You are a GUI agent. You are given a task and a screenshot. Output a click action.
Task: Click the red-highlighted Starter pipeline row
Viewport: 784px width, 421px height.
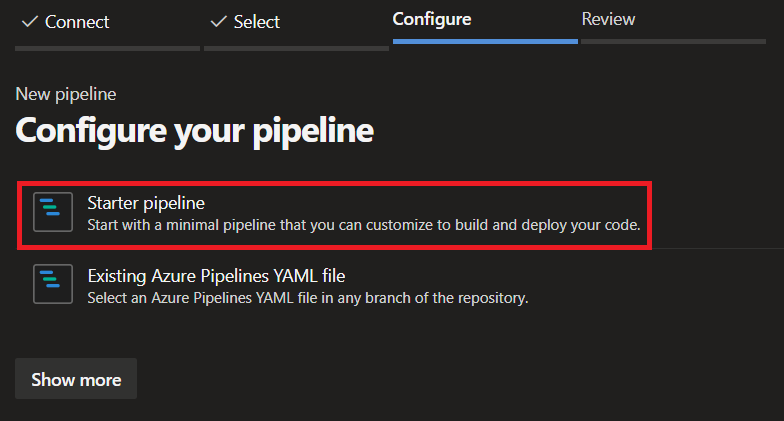click(334, 216)
